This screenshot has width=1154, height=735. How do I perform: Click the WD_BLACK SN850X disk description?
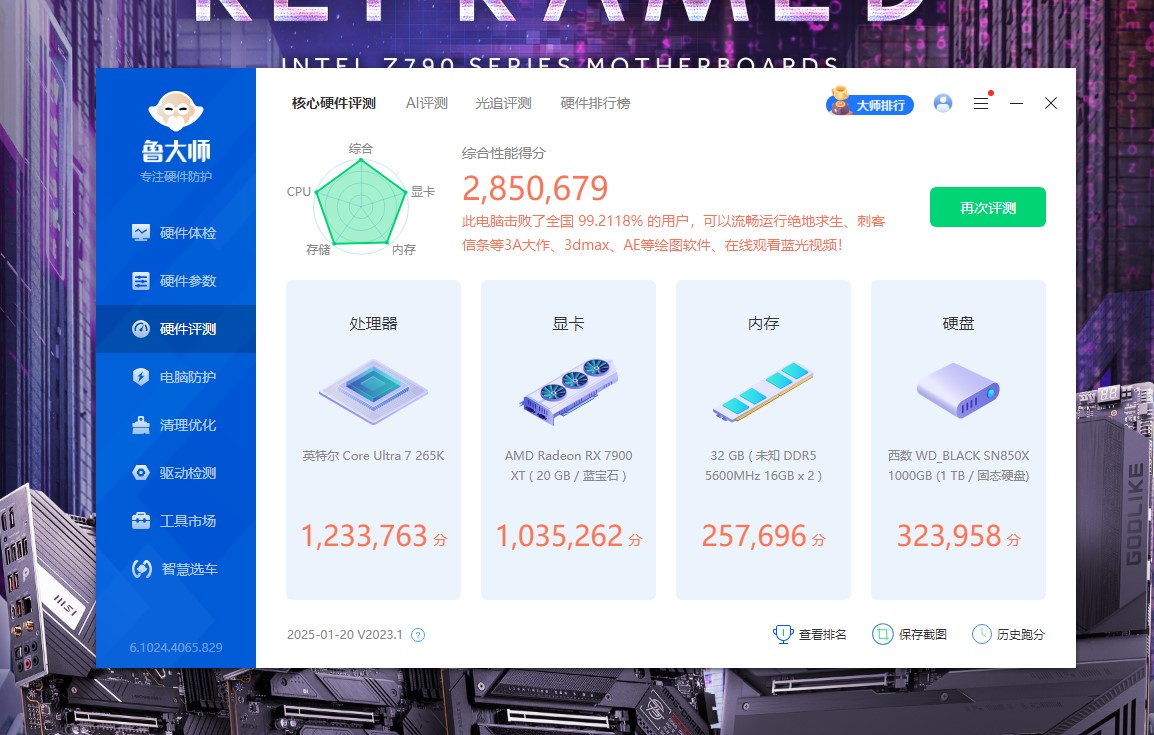click(958, 466)
